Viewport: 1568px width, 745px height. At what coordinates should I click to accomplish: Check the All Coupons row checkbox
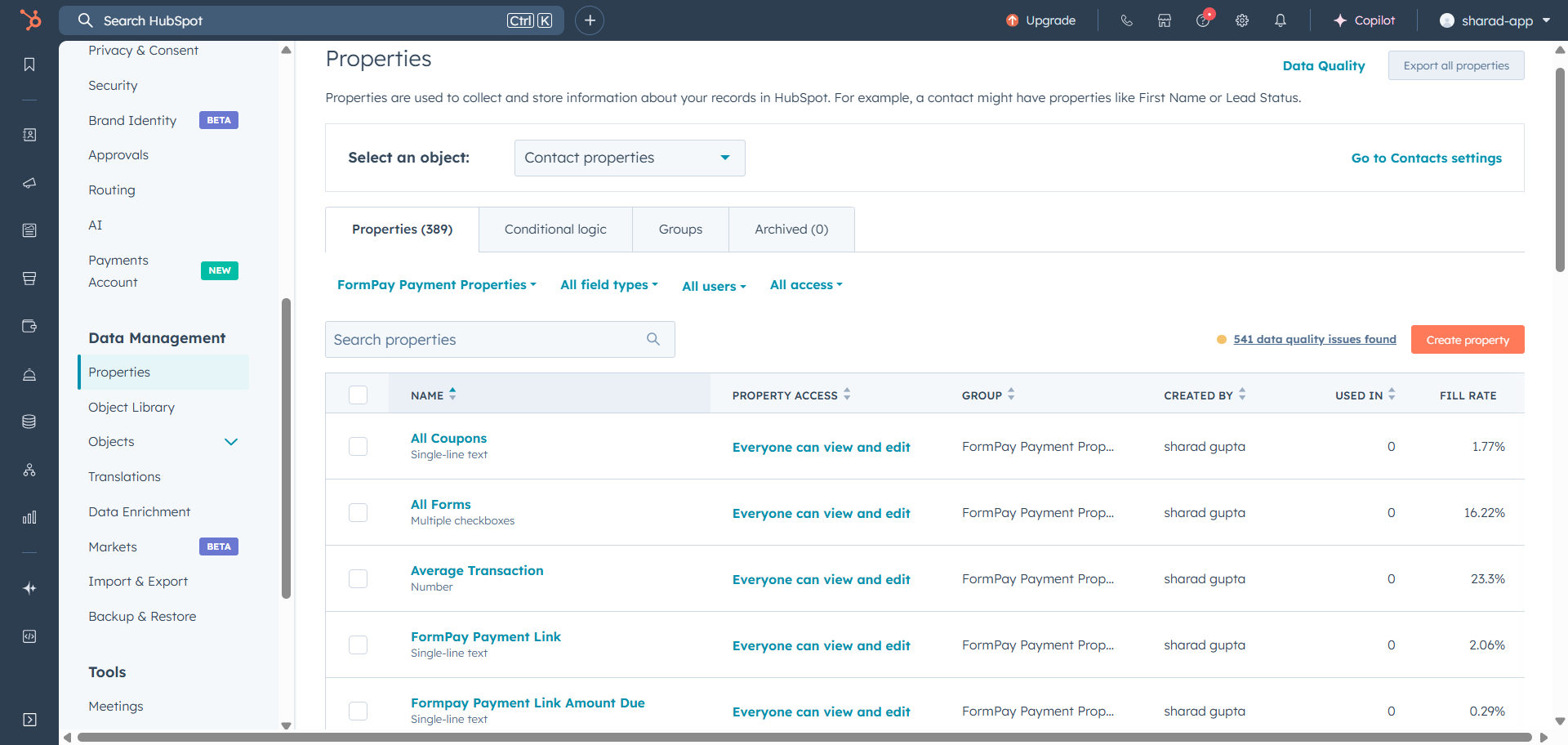click(x=358, y=446)
